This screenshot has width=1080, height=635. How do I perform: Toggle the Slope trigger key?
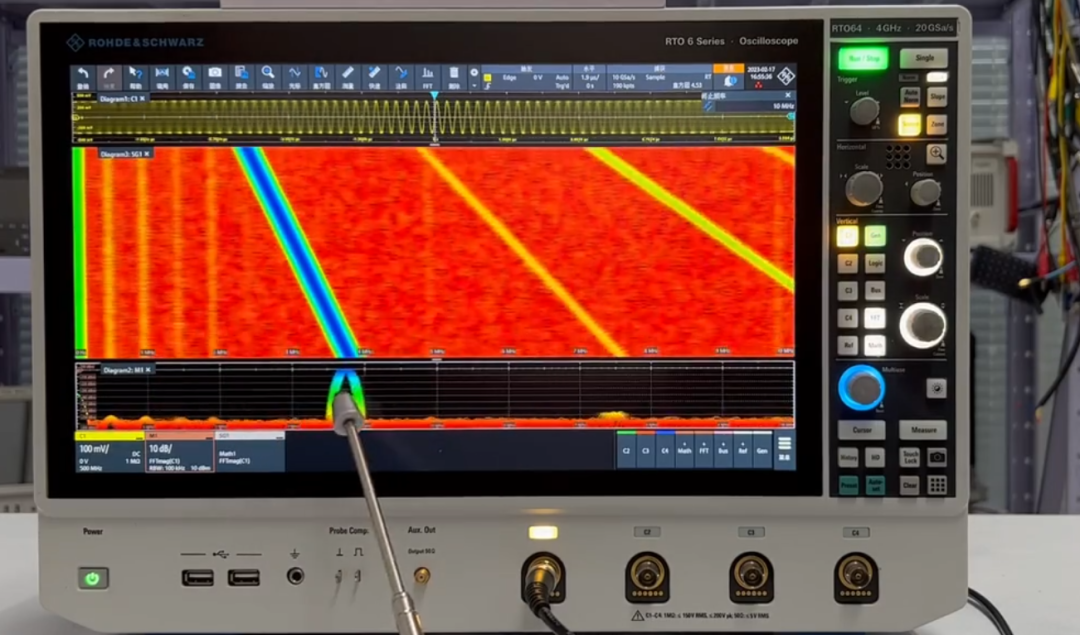coord(937,96)
